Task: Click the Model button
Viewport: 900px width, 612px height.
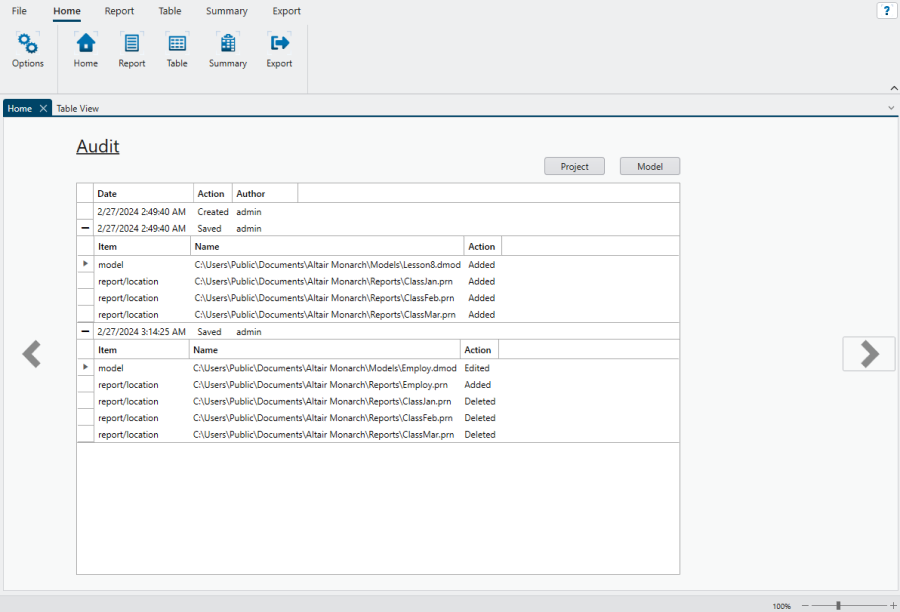Action: 649,167
